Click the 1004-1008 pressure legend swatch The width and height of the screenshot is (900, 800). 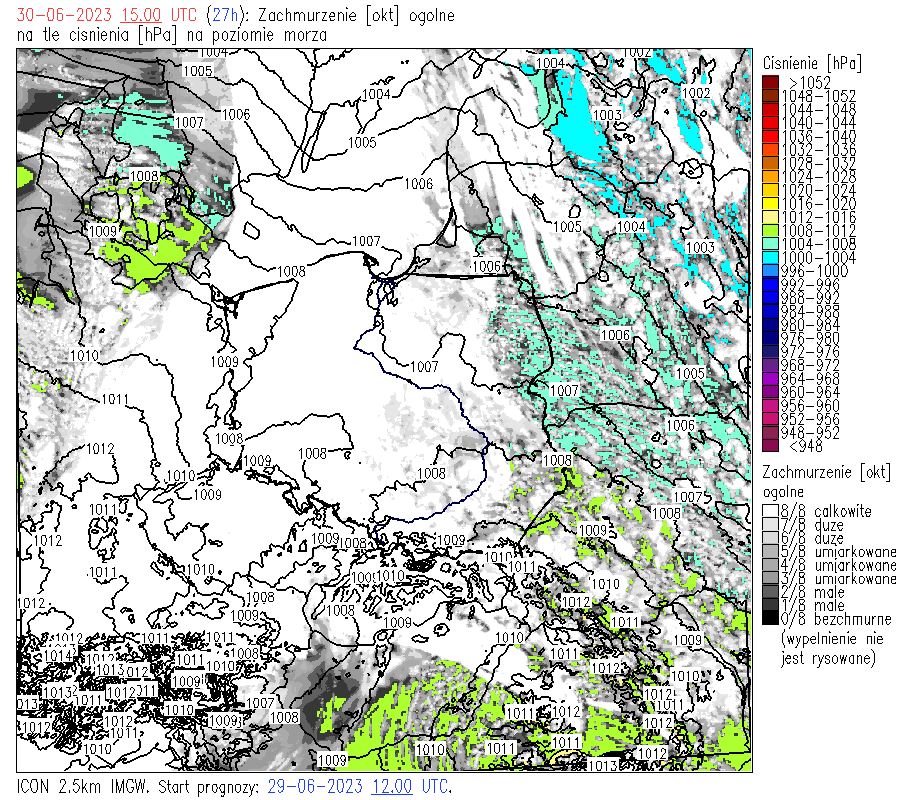770,244
